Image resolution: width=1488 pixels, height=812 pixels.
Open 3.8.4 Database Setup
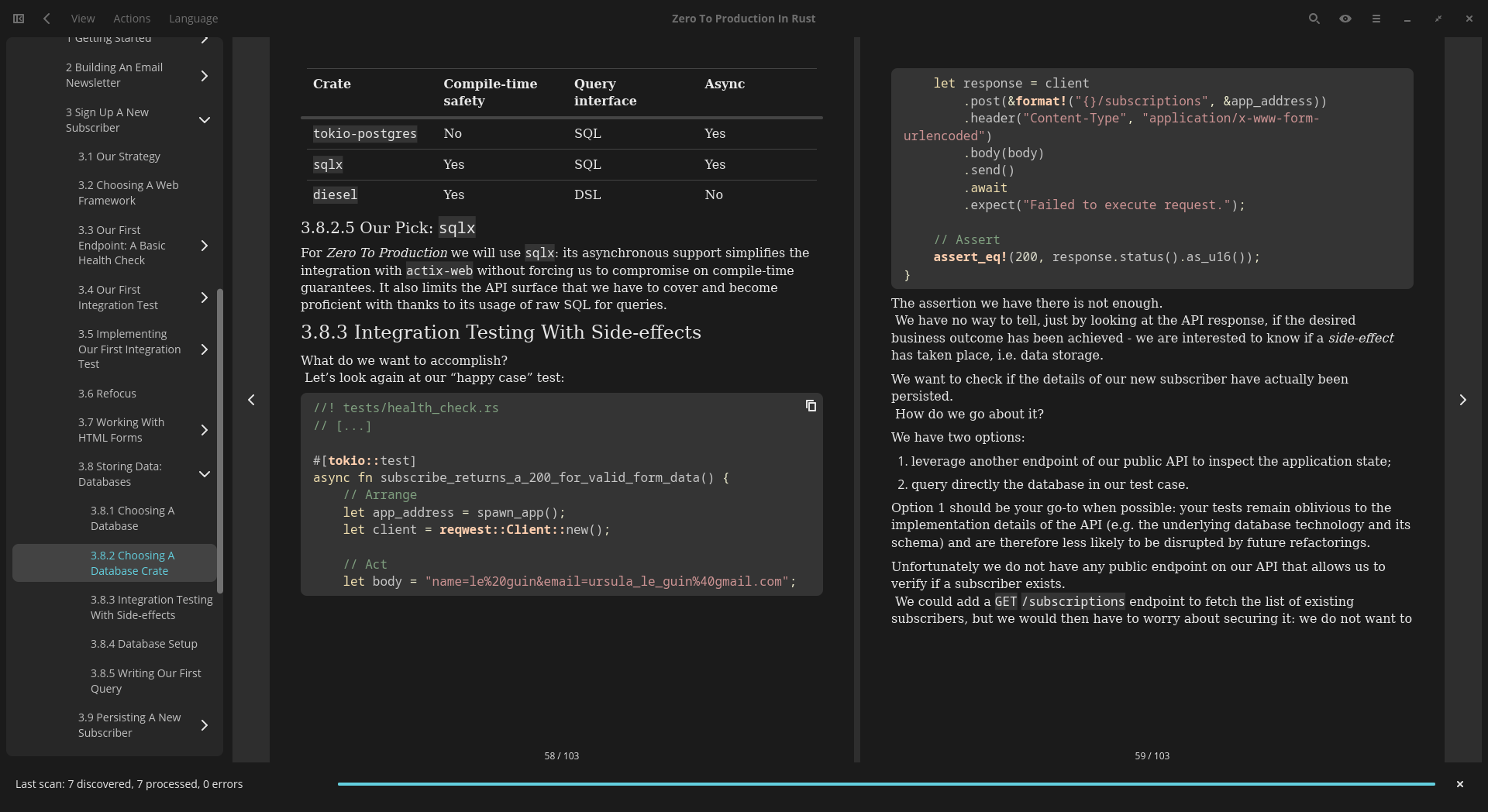[x=144, y=644]
